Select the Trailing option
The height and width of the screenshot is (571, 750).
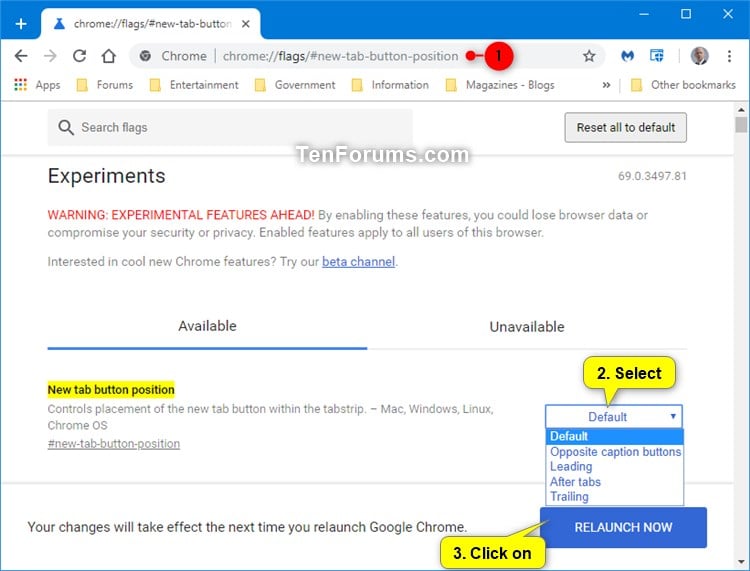[x=615, y=496]
